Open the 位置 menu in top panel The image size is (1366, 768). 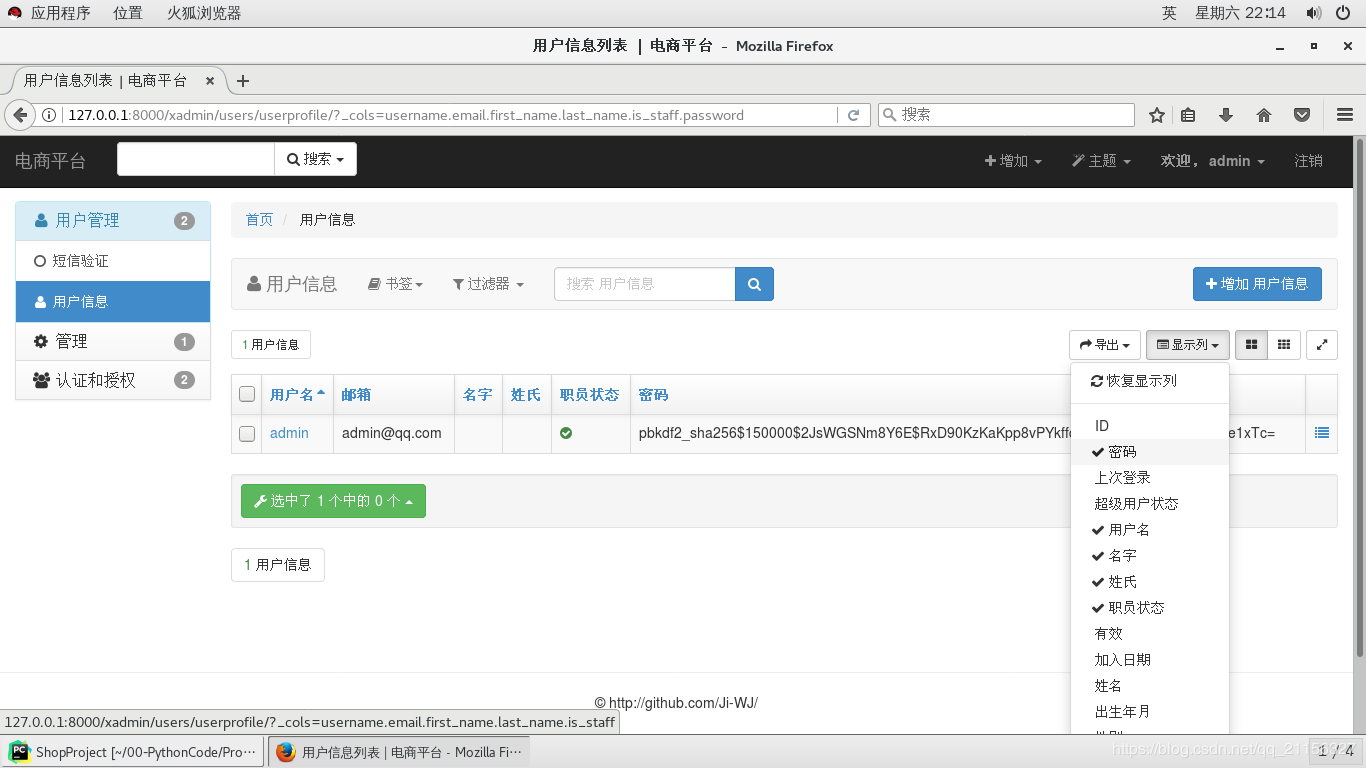[127, 13]
